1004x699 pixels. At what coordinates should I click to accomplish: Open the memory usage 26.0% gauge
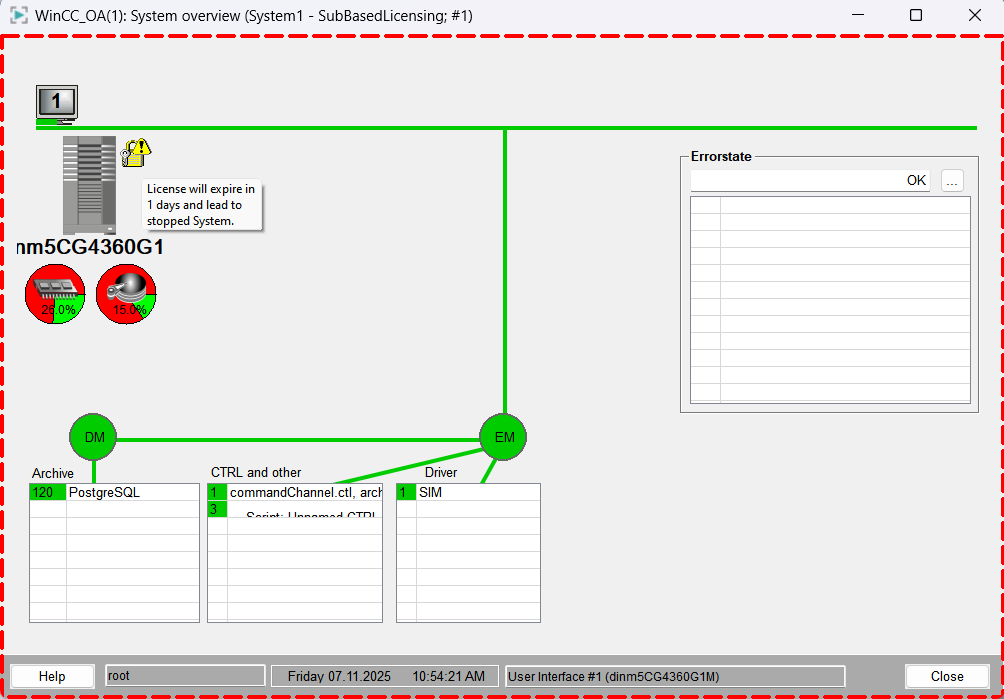pos(55,294)
